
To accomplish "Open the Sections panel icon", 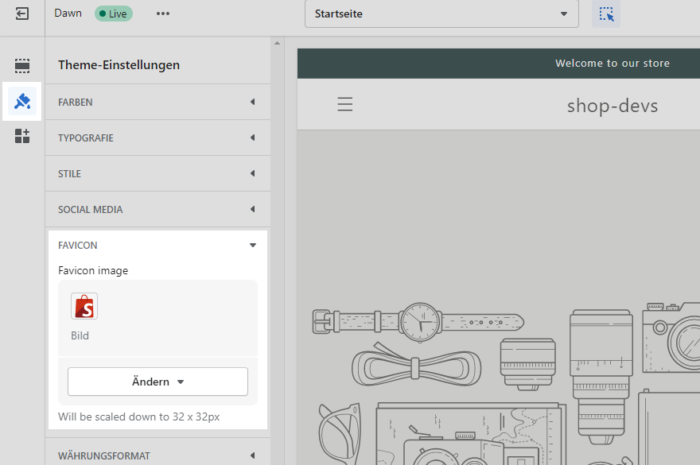I will pyautogui.click(x=22, y=66).
